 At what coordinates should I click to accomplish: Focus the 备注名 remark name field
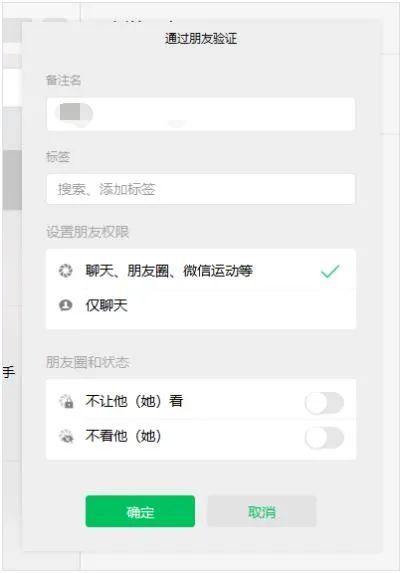201,114
